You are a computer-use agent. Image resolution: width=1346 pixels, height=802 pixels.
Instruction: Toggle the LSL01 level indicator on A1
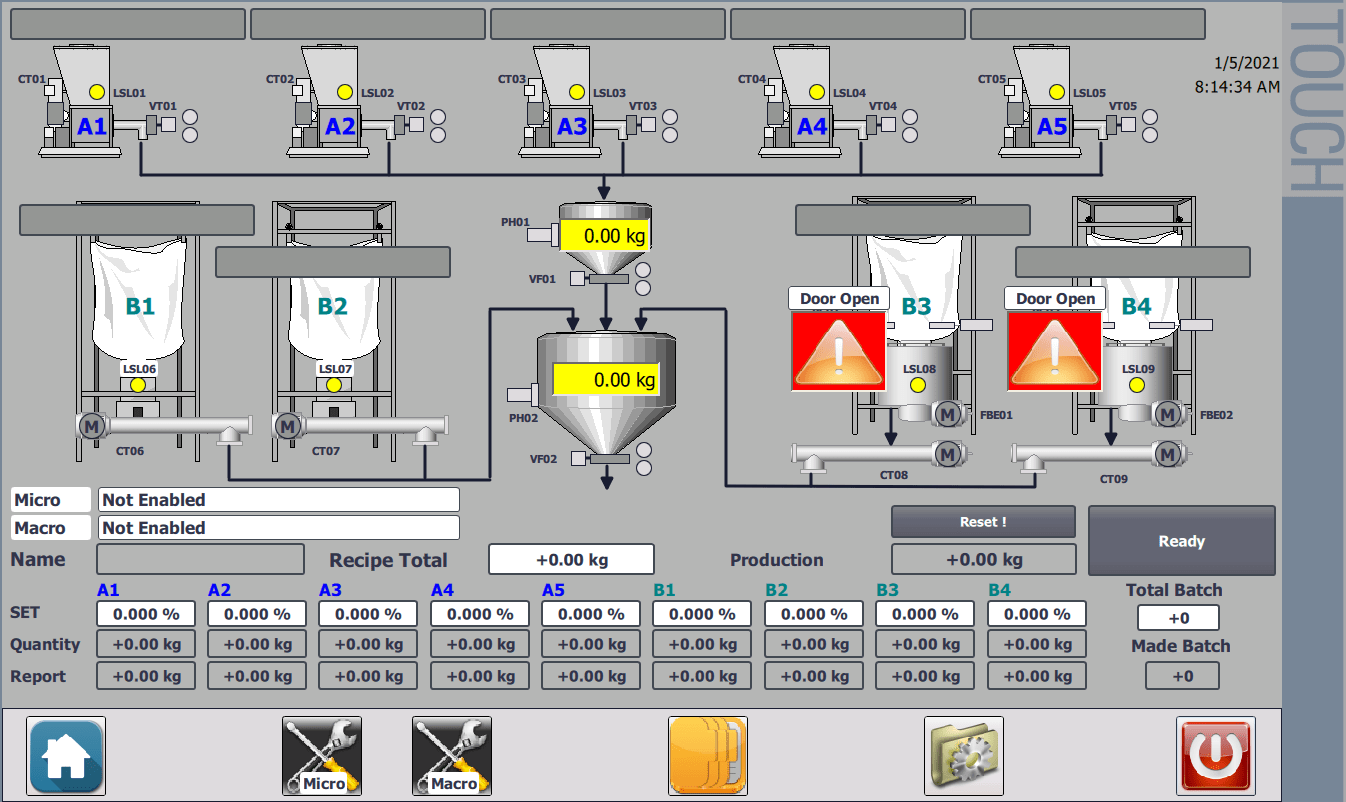[97, 92]
